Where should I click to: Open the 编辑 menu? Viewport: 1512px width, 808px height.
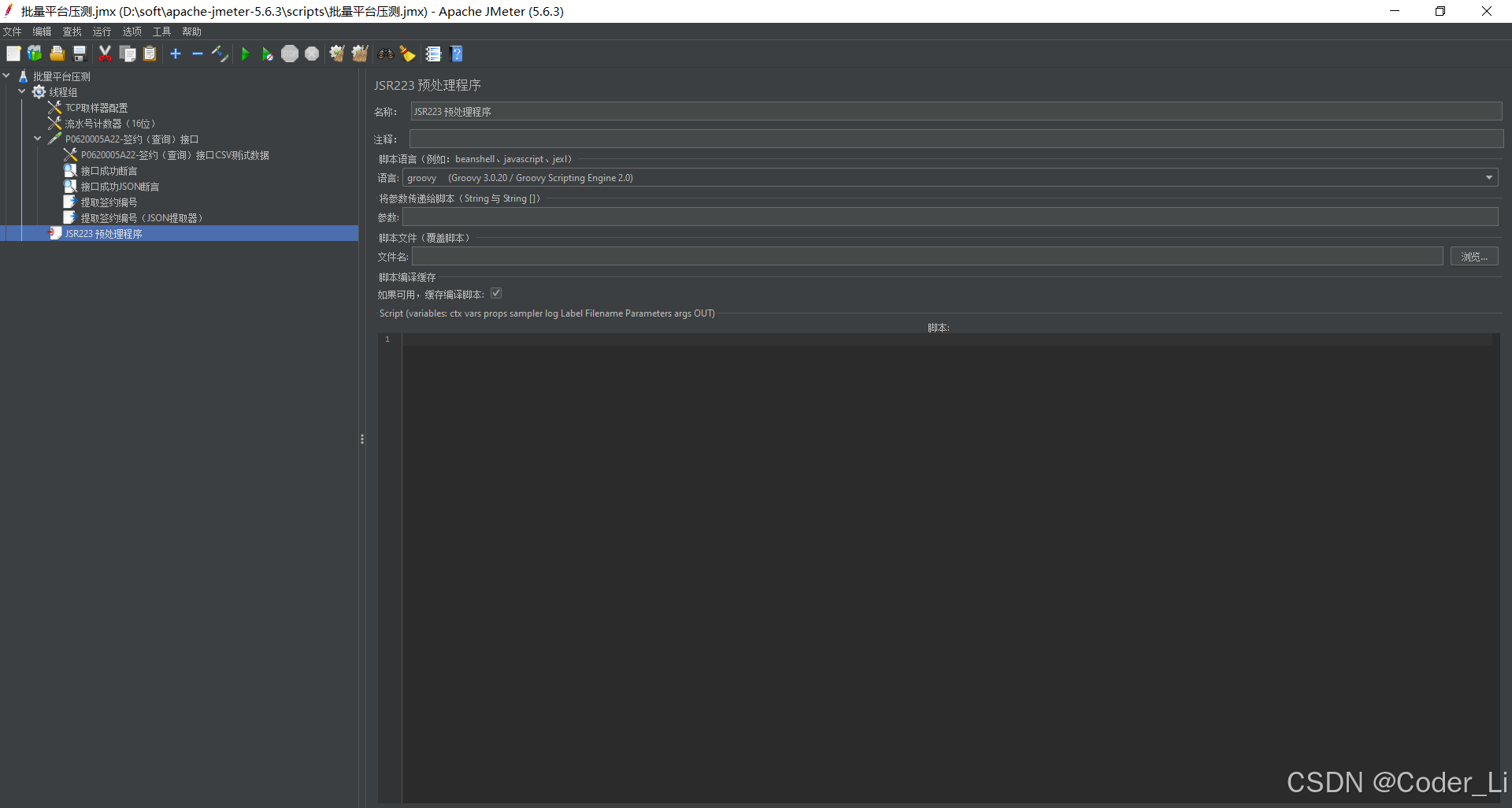tap(42, 32)
